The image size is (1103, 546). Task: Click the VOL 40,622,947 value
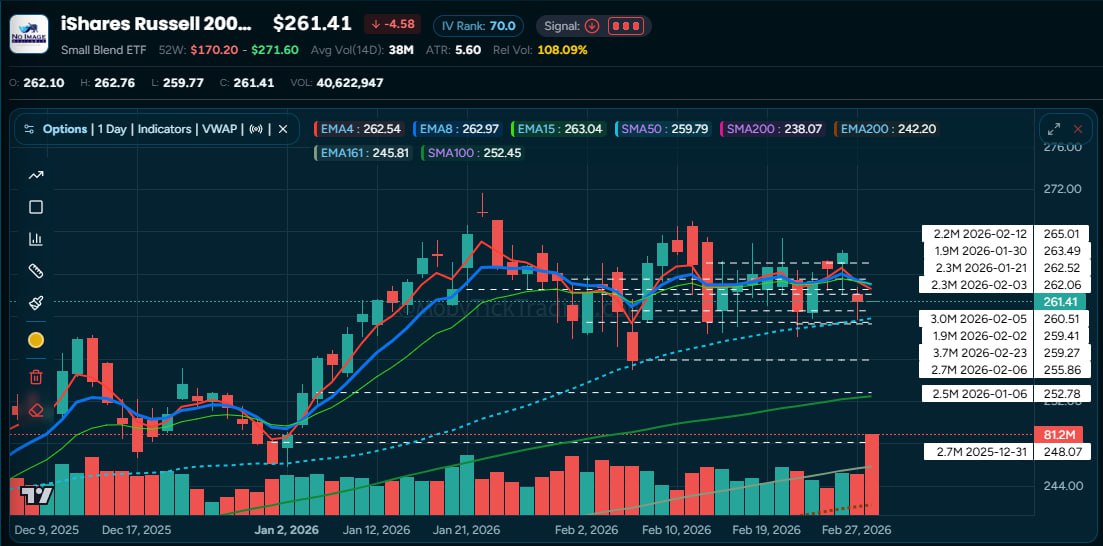[350, 83]
